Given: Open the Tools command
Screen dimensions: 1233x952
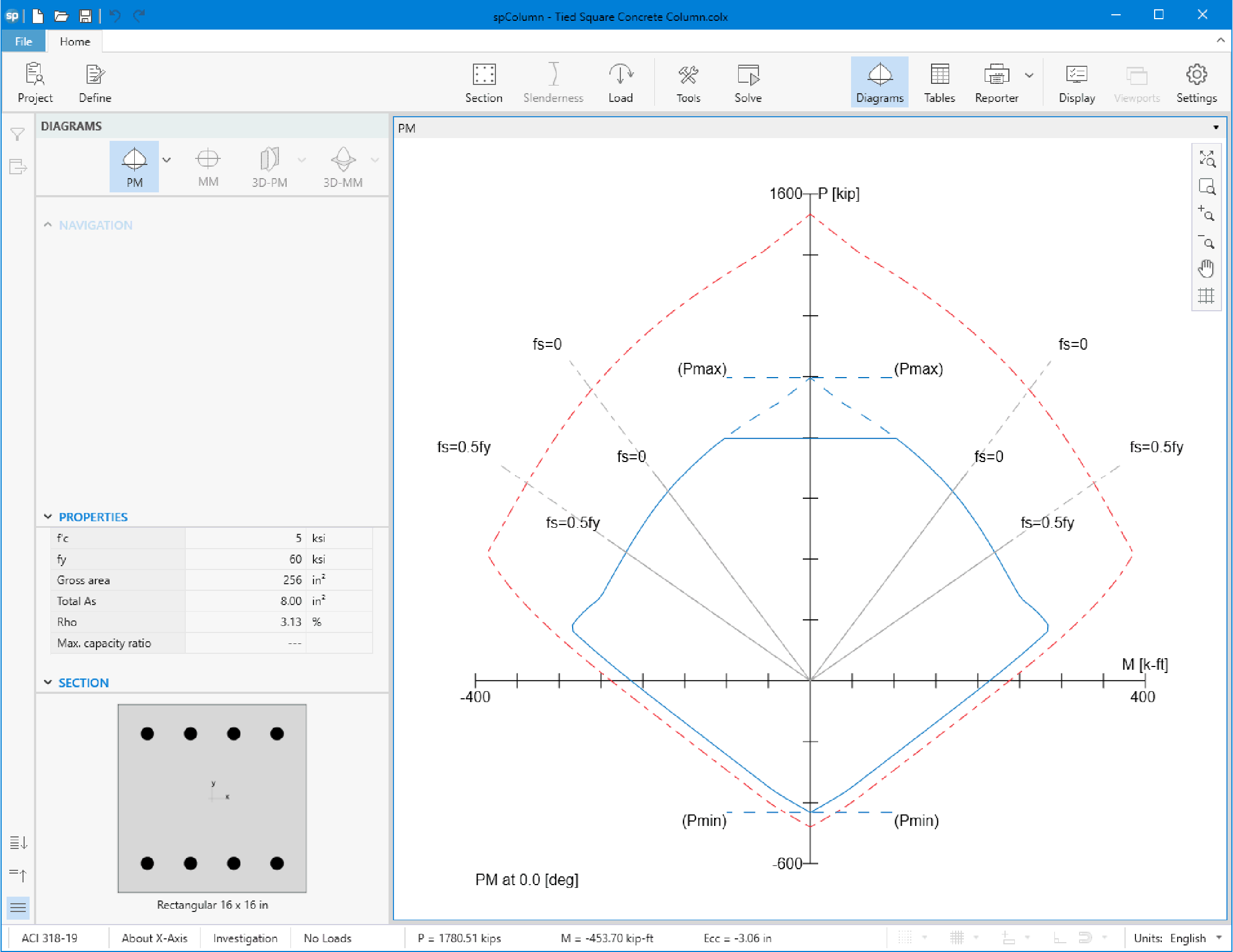Looking at the screenshot, I should tap(688, 82).
